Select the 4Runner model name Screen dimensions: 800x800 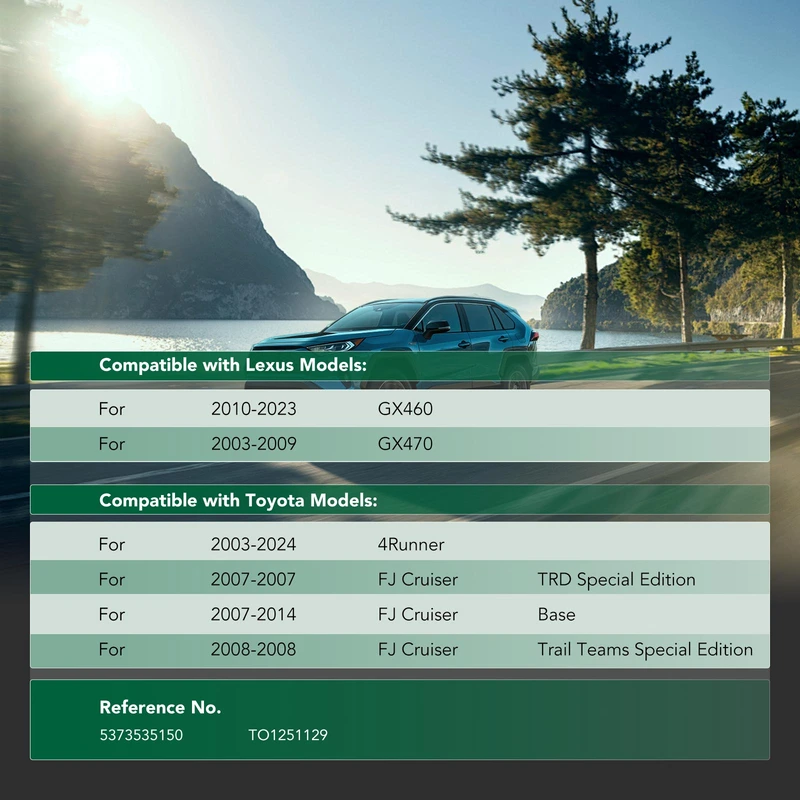[x=411, y=544]
